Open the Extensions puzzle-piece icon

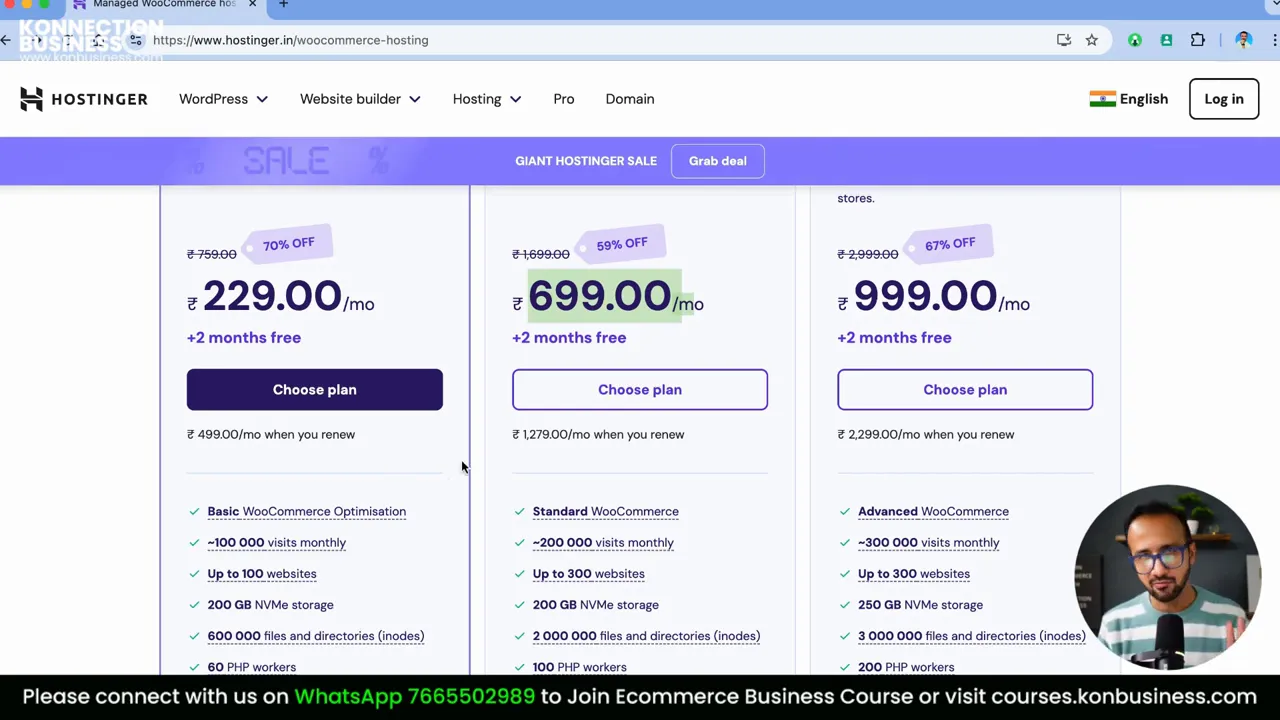1198,40
